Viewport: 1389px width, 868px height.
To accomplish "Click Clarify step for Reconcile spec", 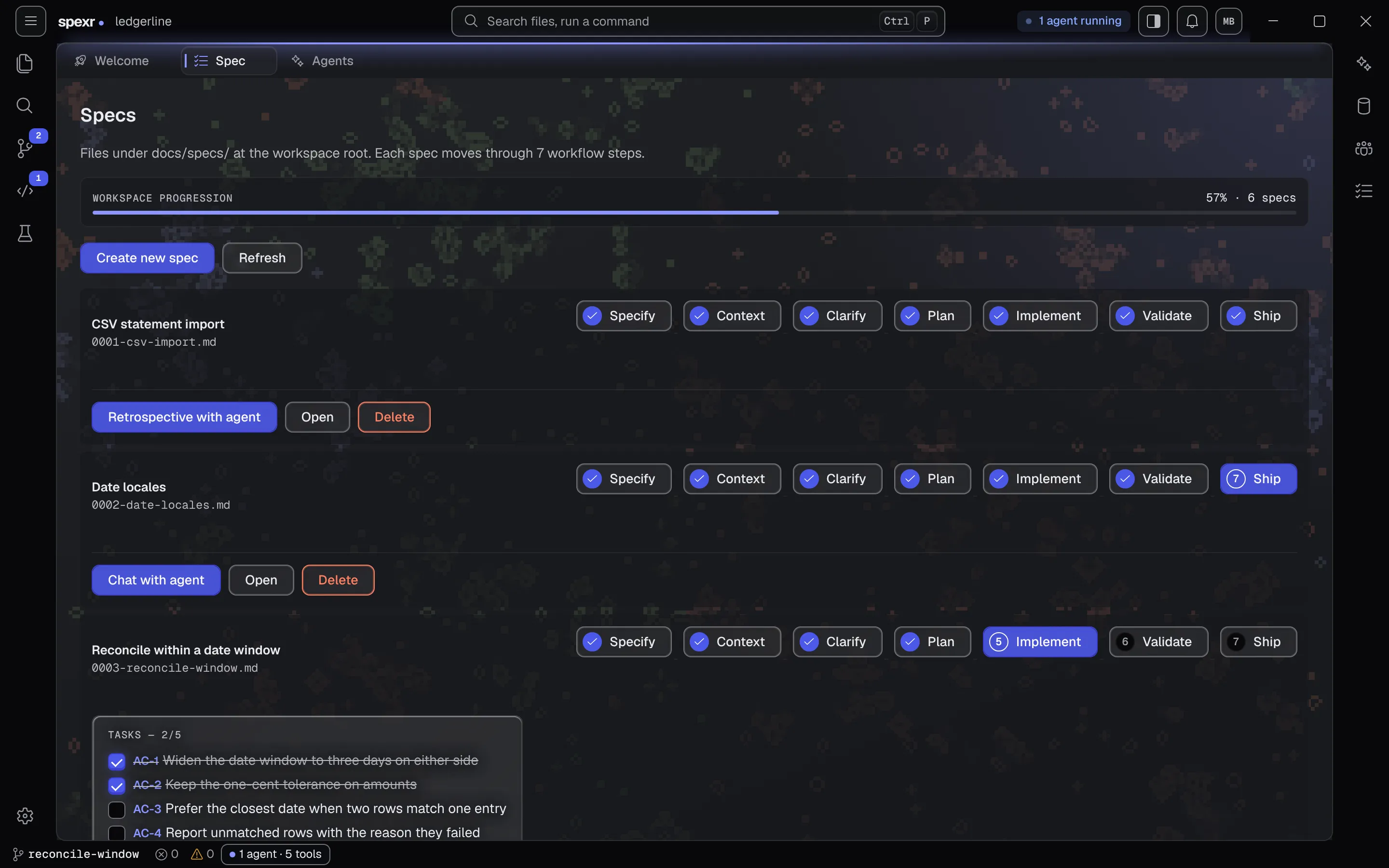I will point(837,642).
